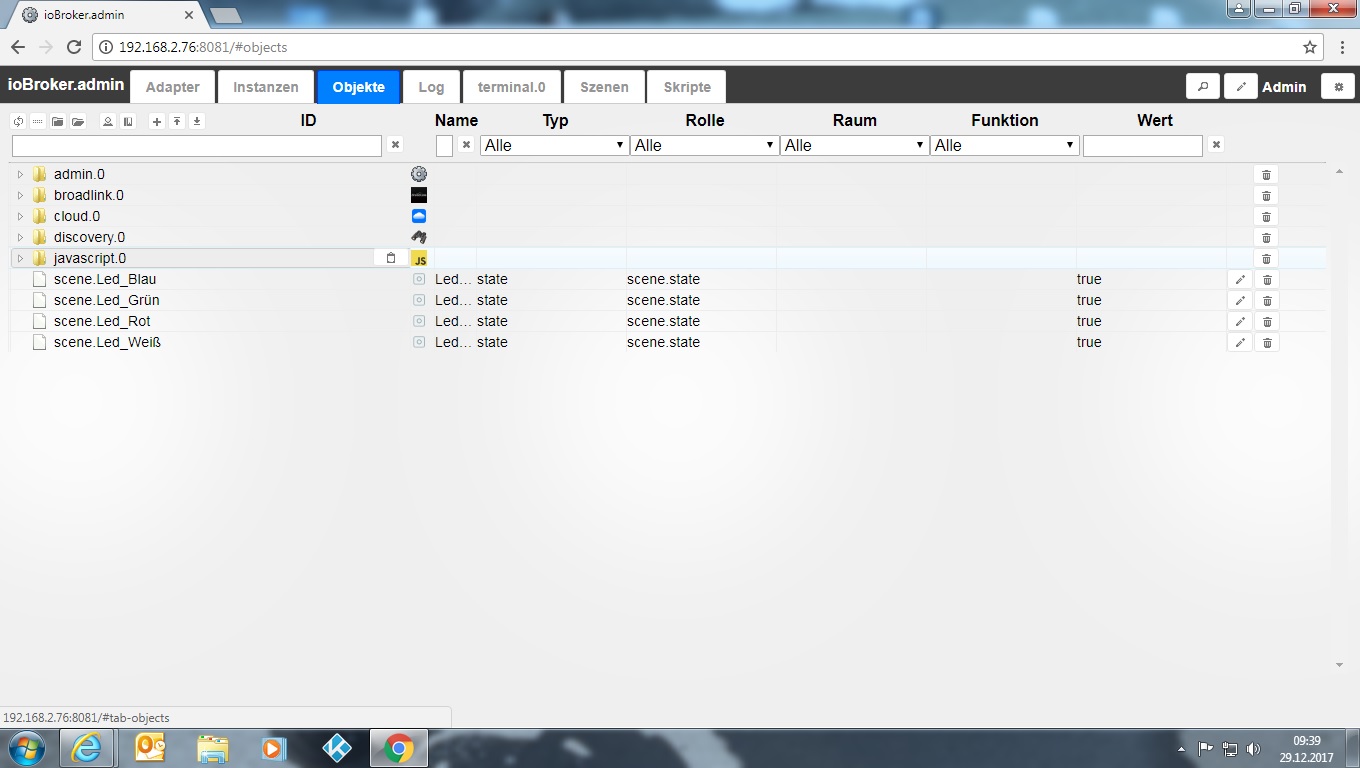The width and height of the screenshot is (1360, 768).
Task: Delete the cloud.0 folder via trash icon
Action: click(1267, 217)
